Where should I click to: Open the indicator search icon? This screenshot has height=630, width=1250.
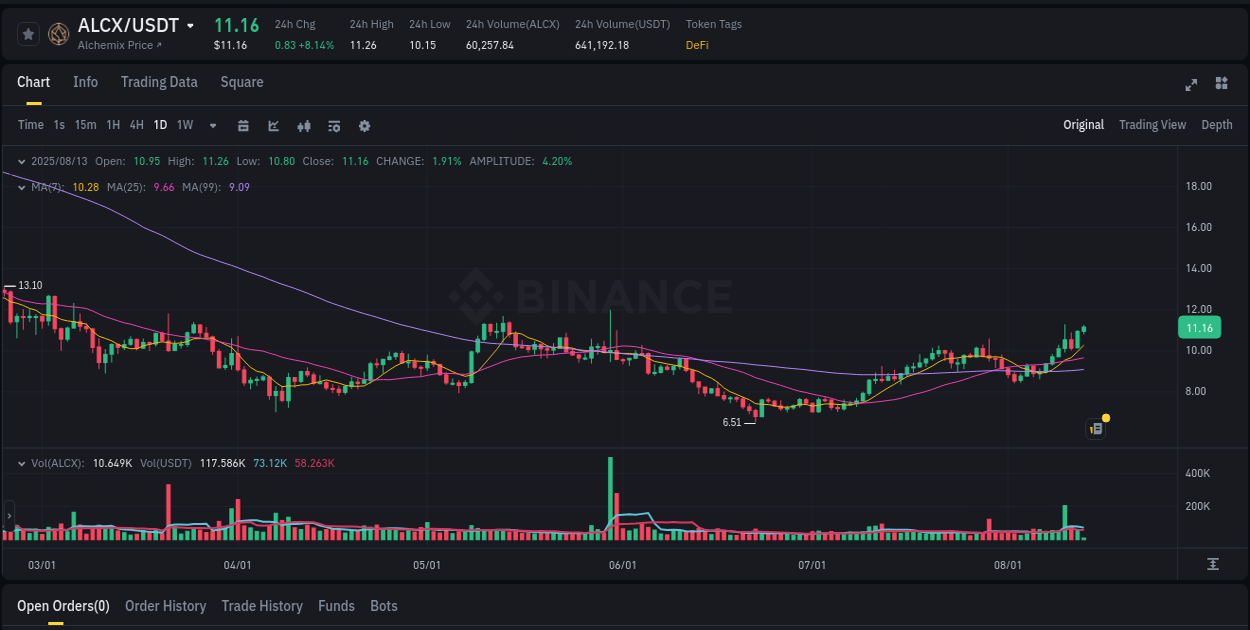(333, 126)
